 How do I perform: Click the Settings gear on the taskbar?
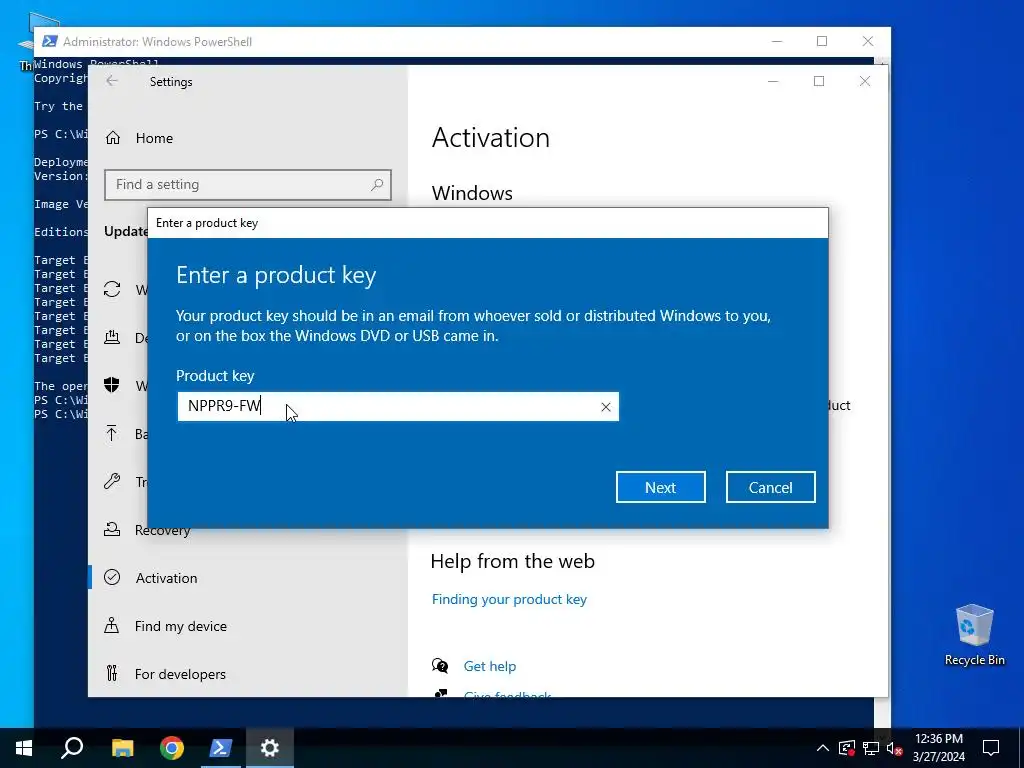tap(270, 748)
